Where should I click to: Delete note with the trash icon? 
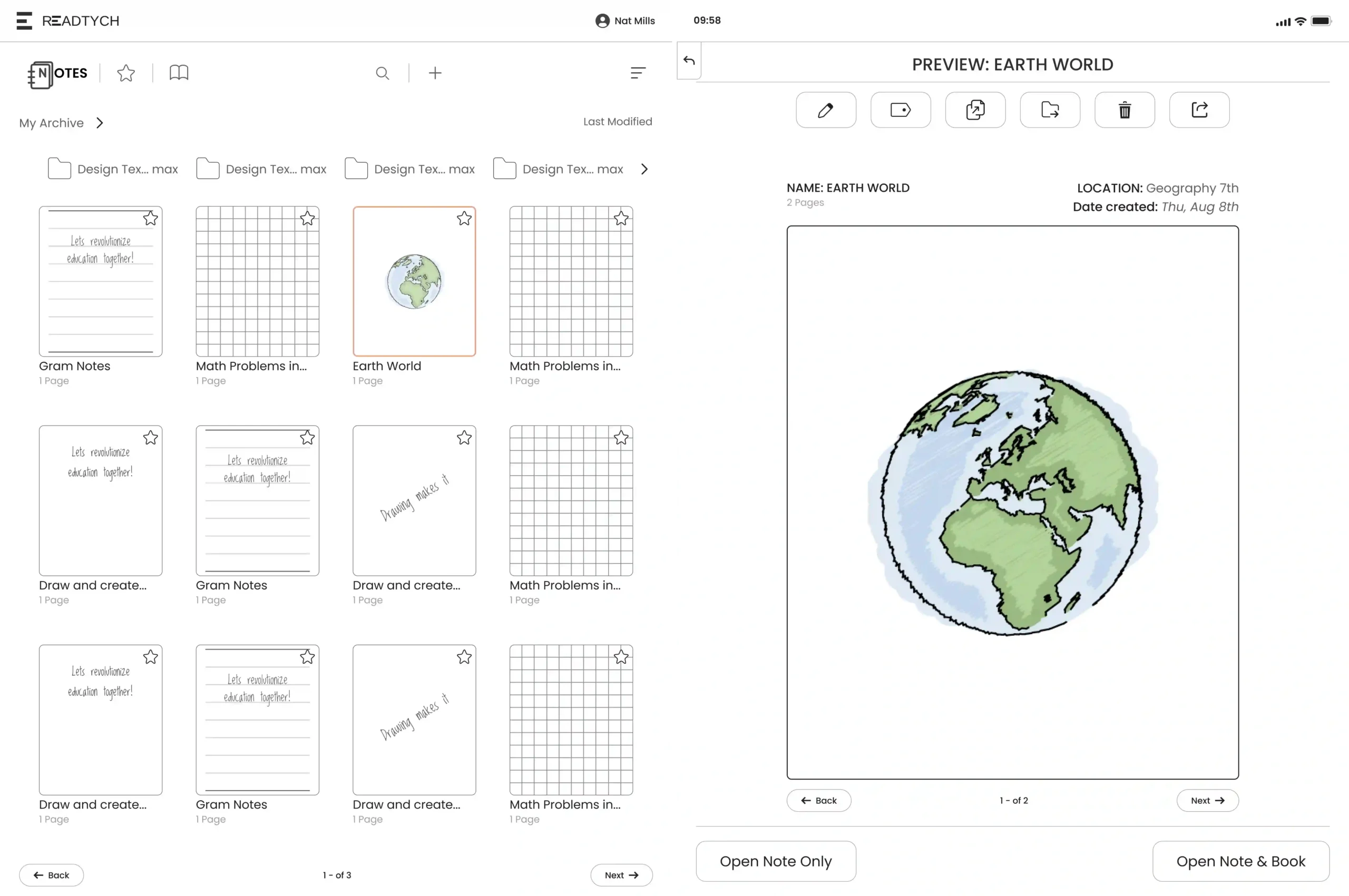1125,110
